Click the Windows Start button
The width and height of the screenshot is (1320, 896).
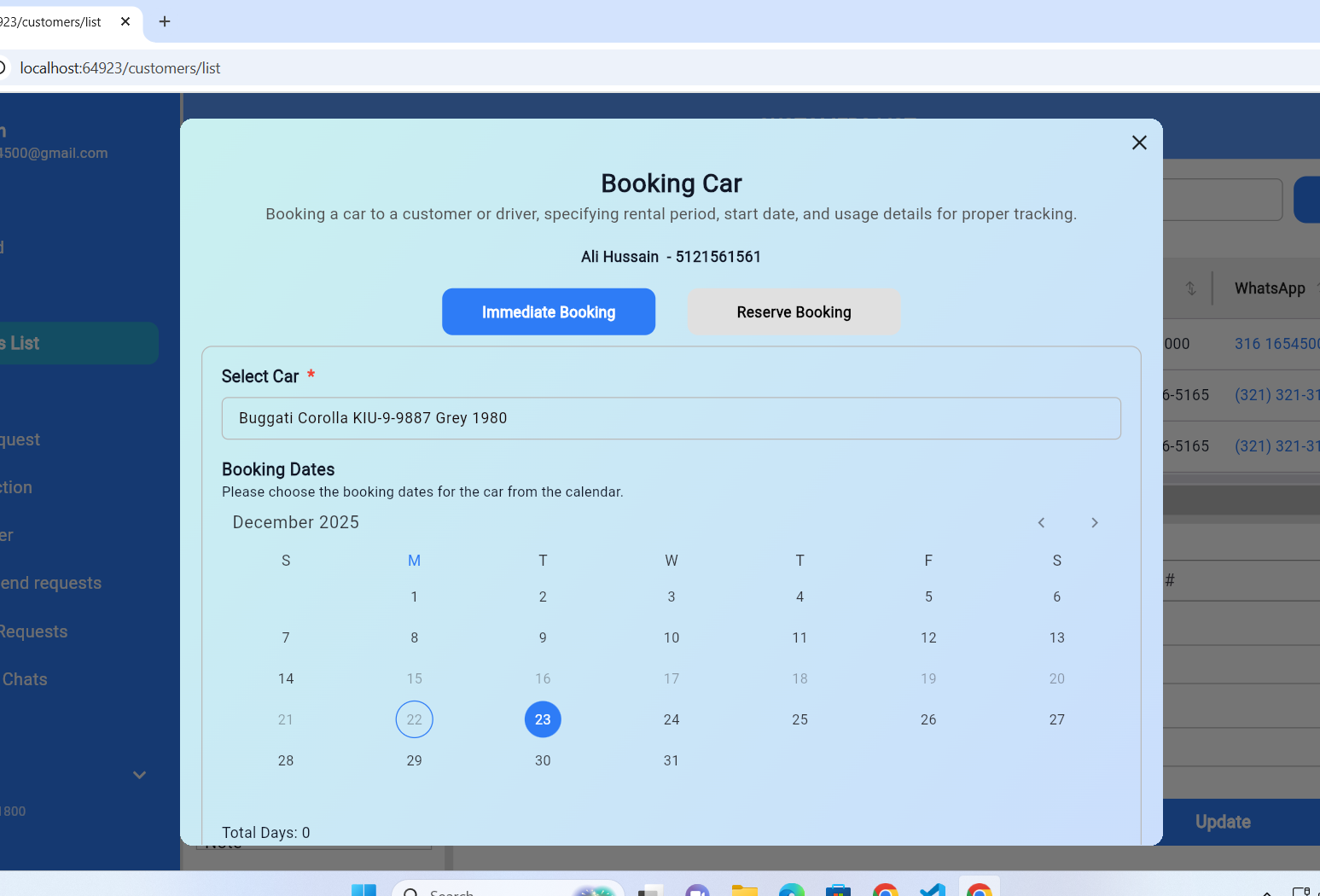pos(363,890)
